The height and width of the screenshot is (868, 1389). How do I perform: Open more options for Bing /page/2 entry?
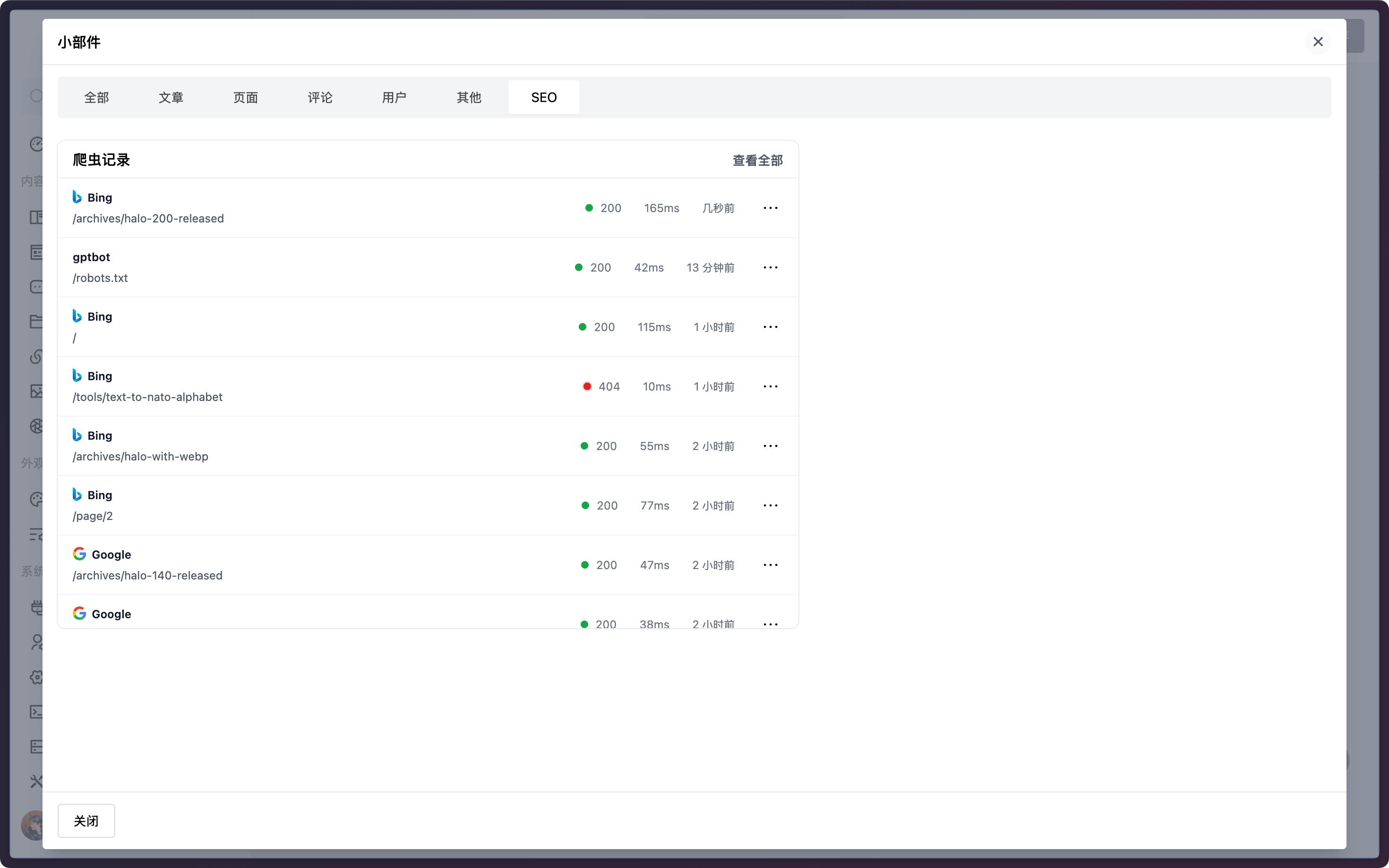[770, 505]
